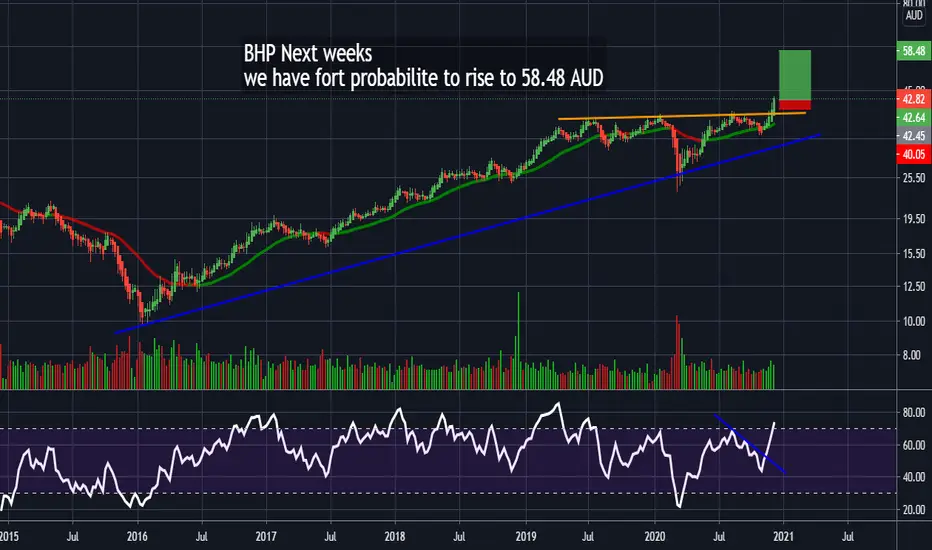
Task: Click the 80.00 RSI scale label
Action: (x=914, y=412)
